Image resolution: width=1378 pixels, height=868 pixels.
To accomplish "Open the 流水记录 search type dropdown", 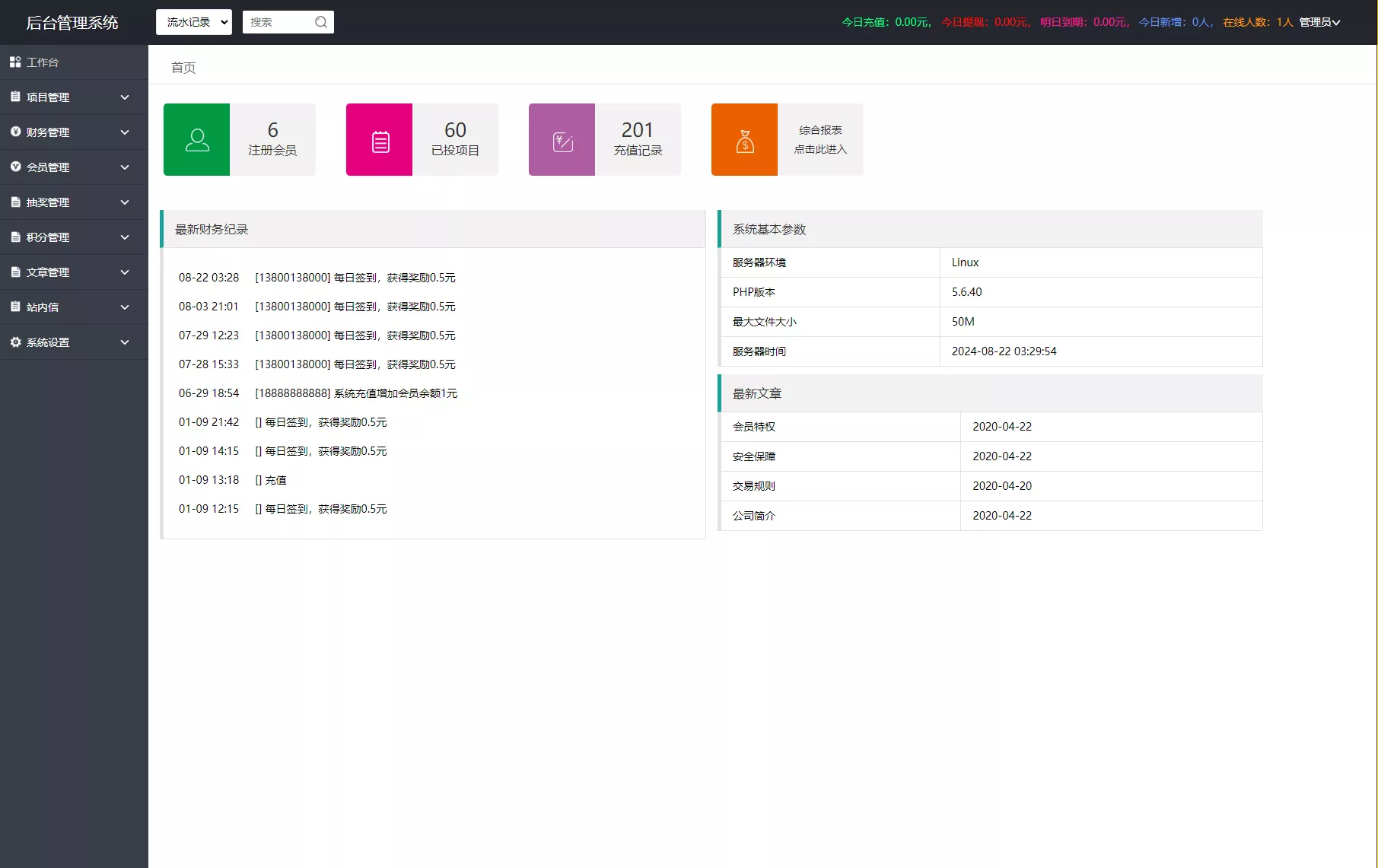I will click(194, 22).
